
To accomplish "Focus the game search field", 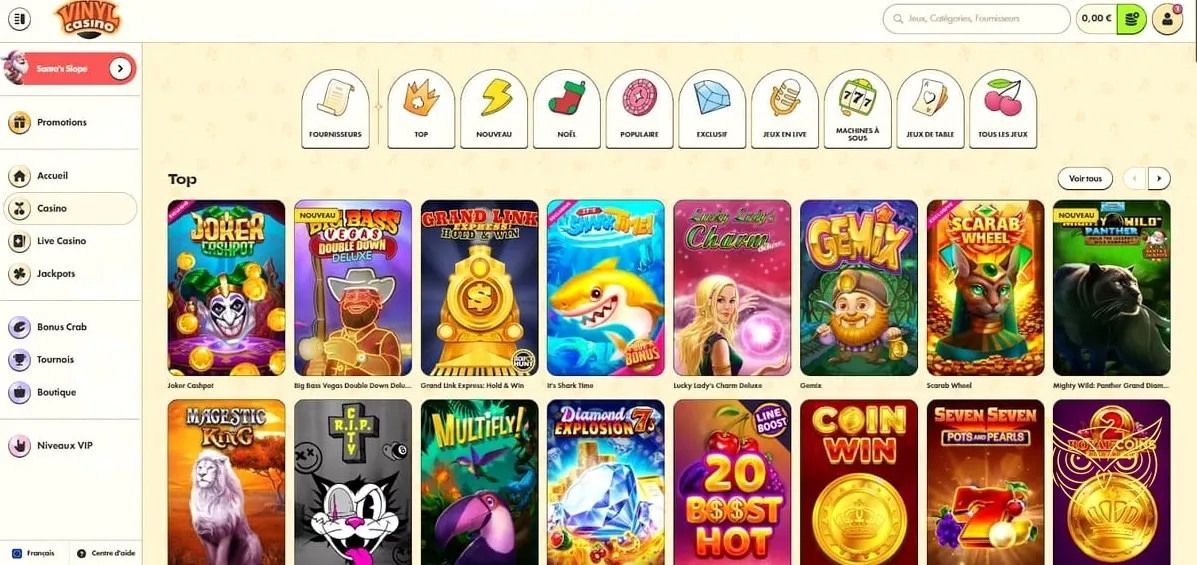I will pyautogui.click(x=976, y=19).
